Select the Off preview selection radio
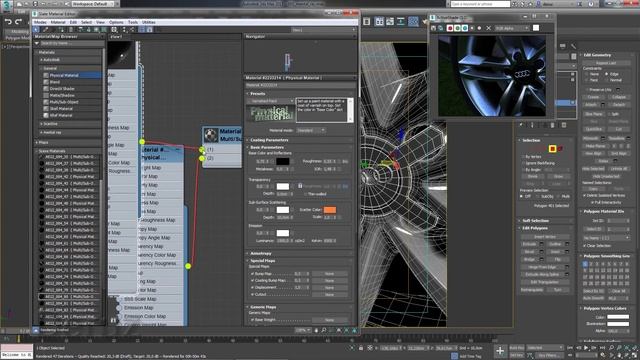The width and height of the screenshot is (640, 360). 522,196
